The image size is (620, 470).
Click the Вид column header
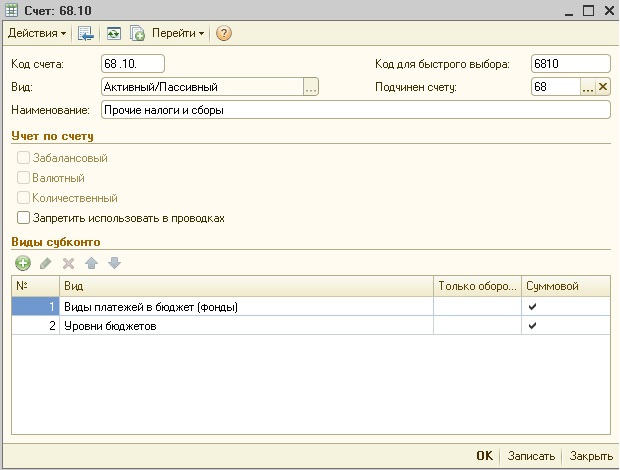pyautogui.click(x=246, y=286)
